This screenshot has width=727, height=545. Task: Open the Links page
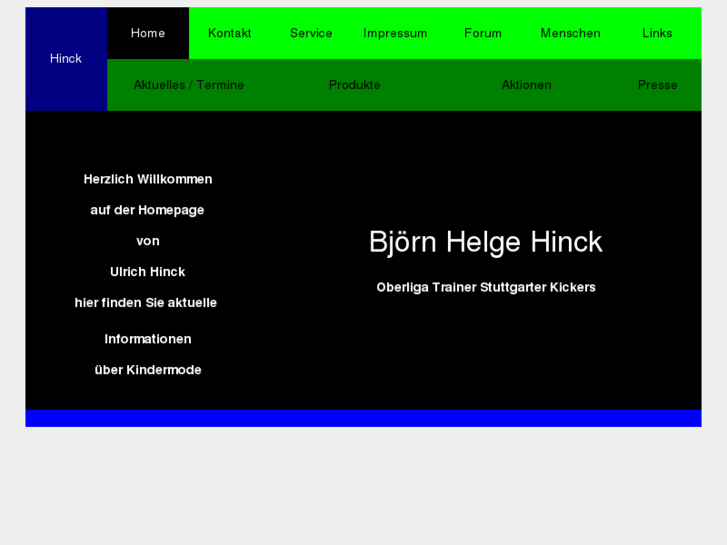coord(657,33)
